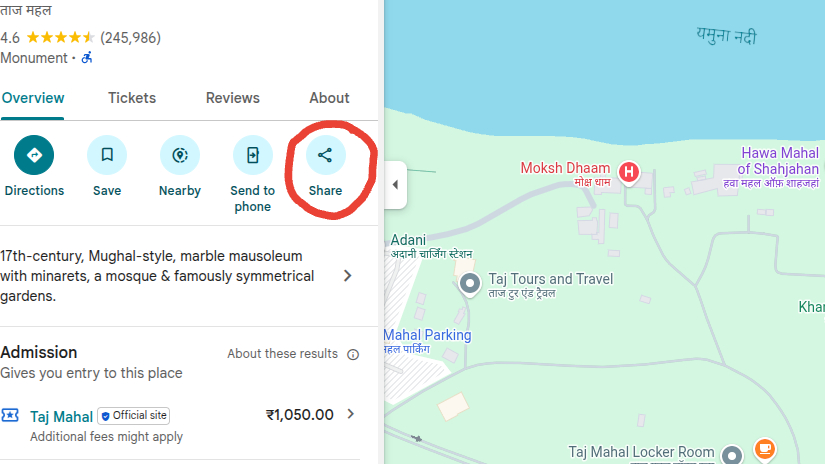Click the About these results info icon

pos(353,354)
